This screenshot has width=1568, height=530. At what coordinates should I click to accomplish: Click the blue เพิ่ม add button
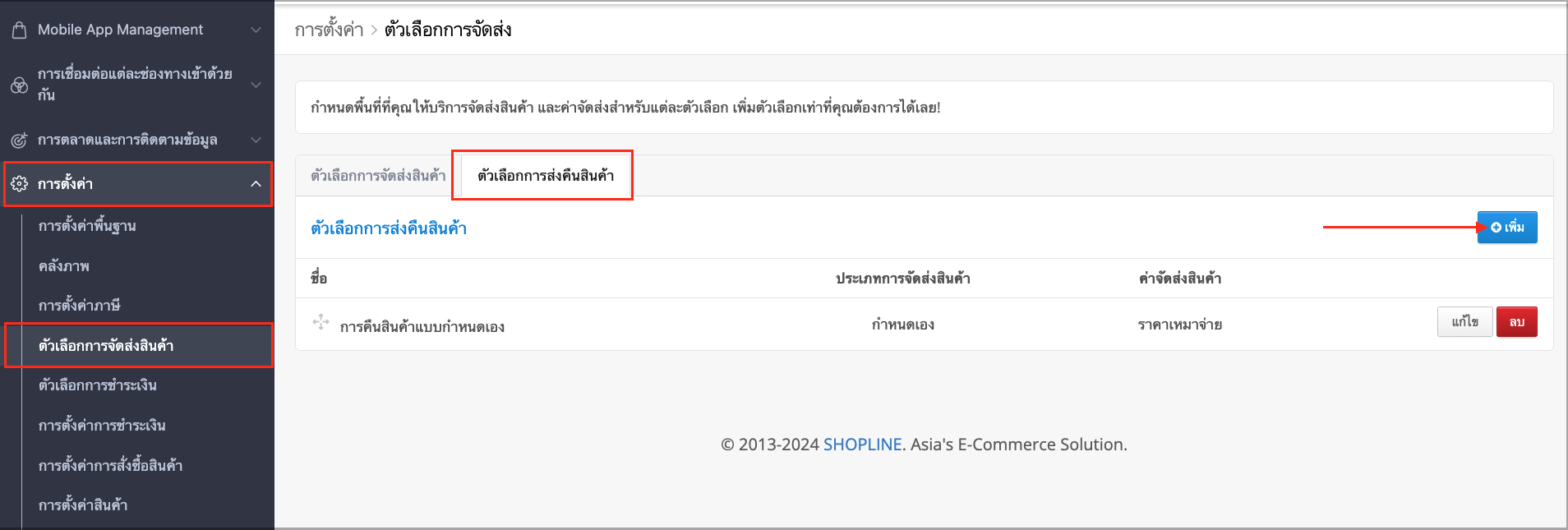(x=1507, y=228)
